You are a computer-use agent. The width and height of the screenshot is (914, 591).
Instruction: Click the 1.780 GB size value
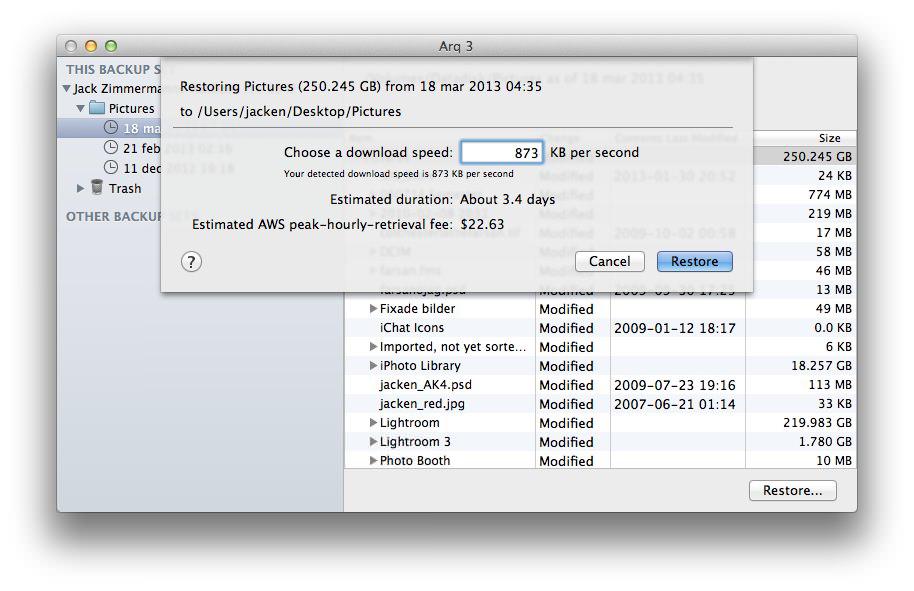825,441
